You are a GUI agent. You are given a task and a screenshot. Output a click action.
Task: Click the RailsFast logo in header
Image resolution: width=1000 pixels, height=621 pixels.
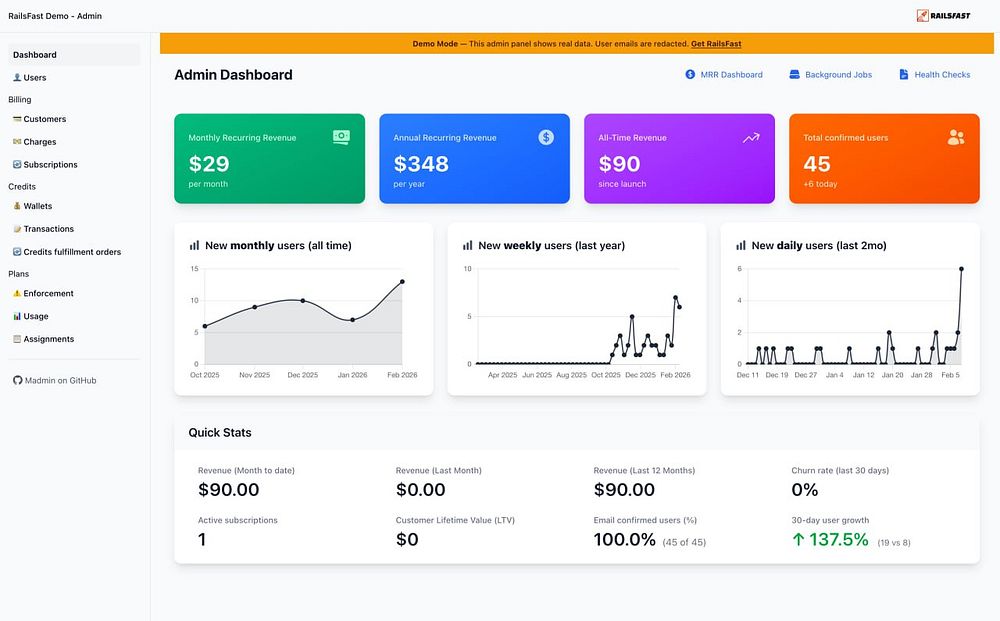[943, 16]
